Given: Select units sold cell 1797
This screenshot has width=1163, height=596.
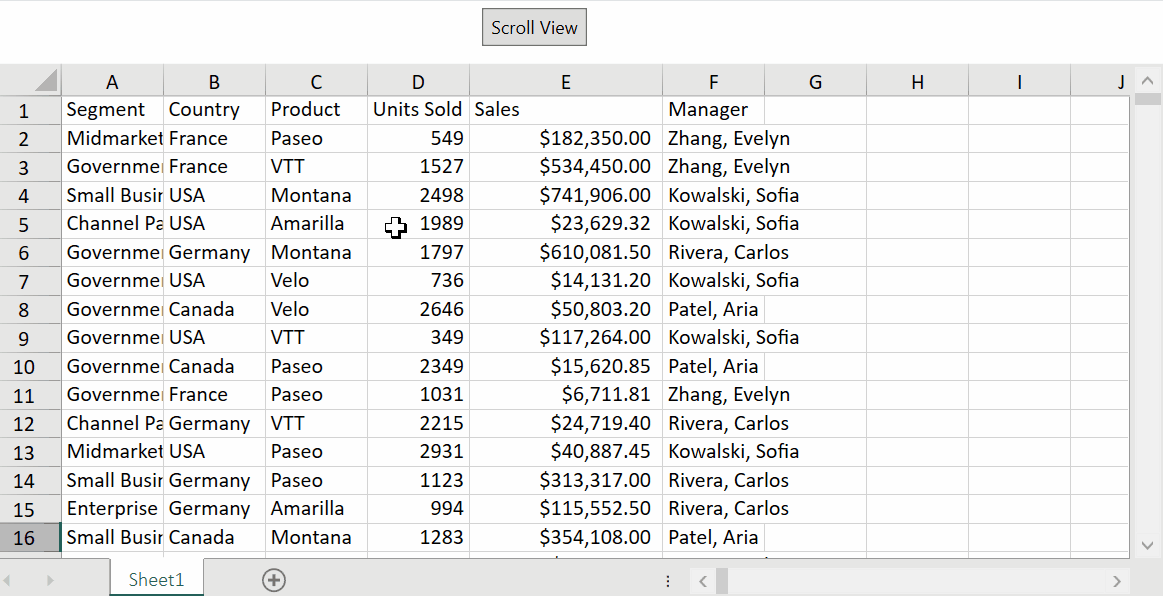Looking at the screenshot, I should [x=418, y=253].
